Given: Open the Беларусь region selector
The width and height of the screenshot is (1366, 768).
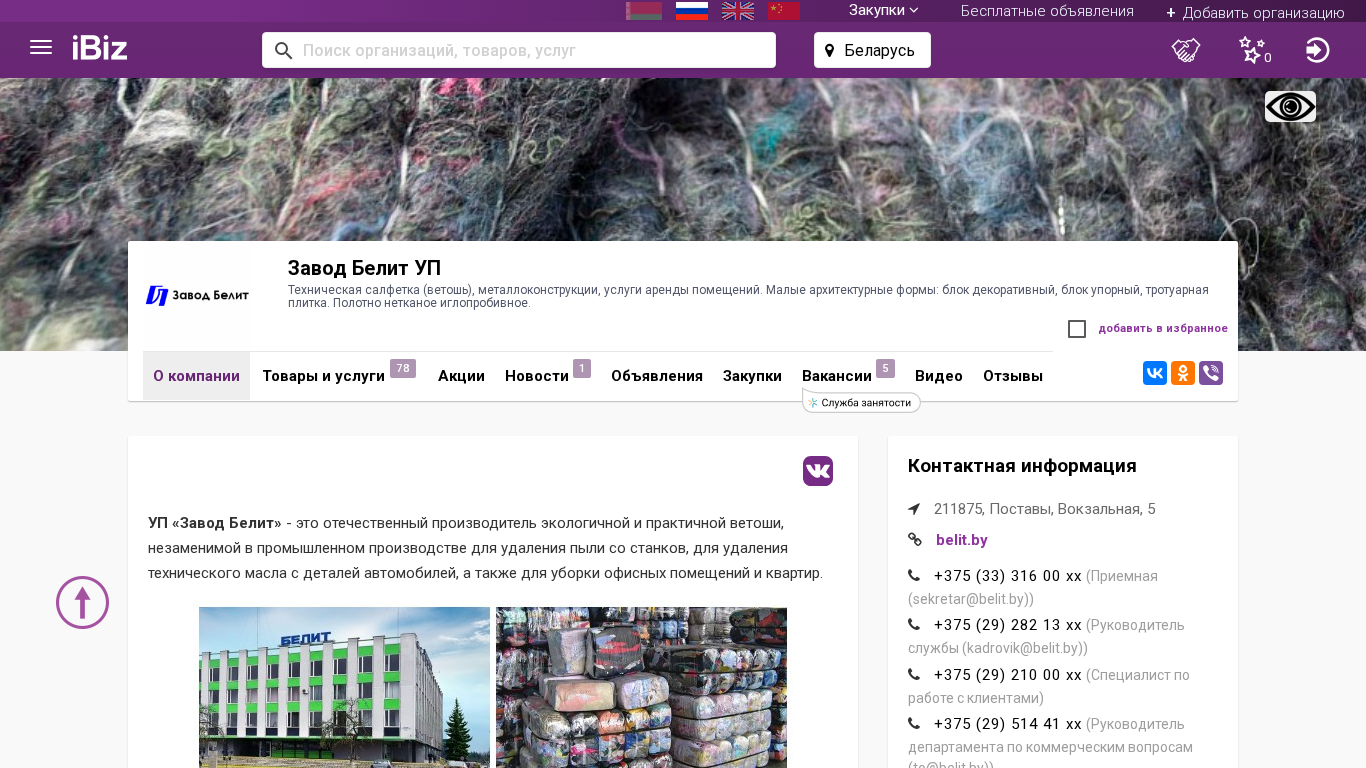Looking at the screenshot, I should [x=872, y=50].
